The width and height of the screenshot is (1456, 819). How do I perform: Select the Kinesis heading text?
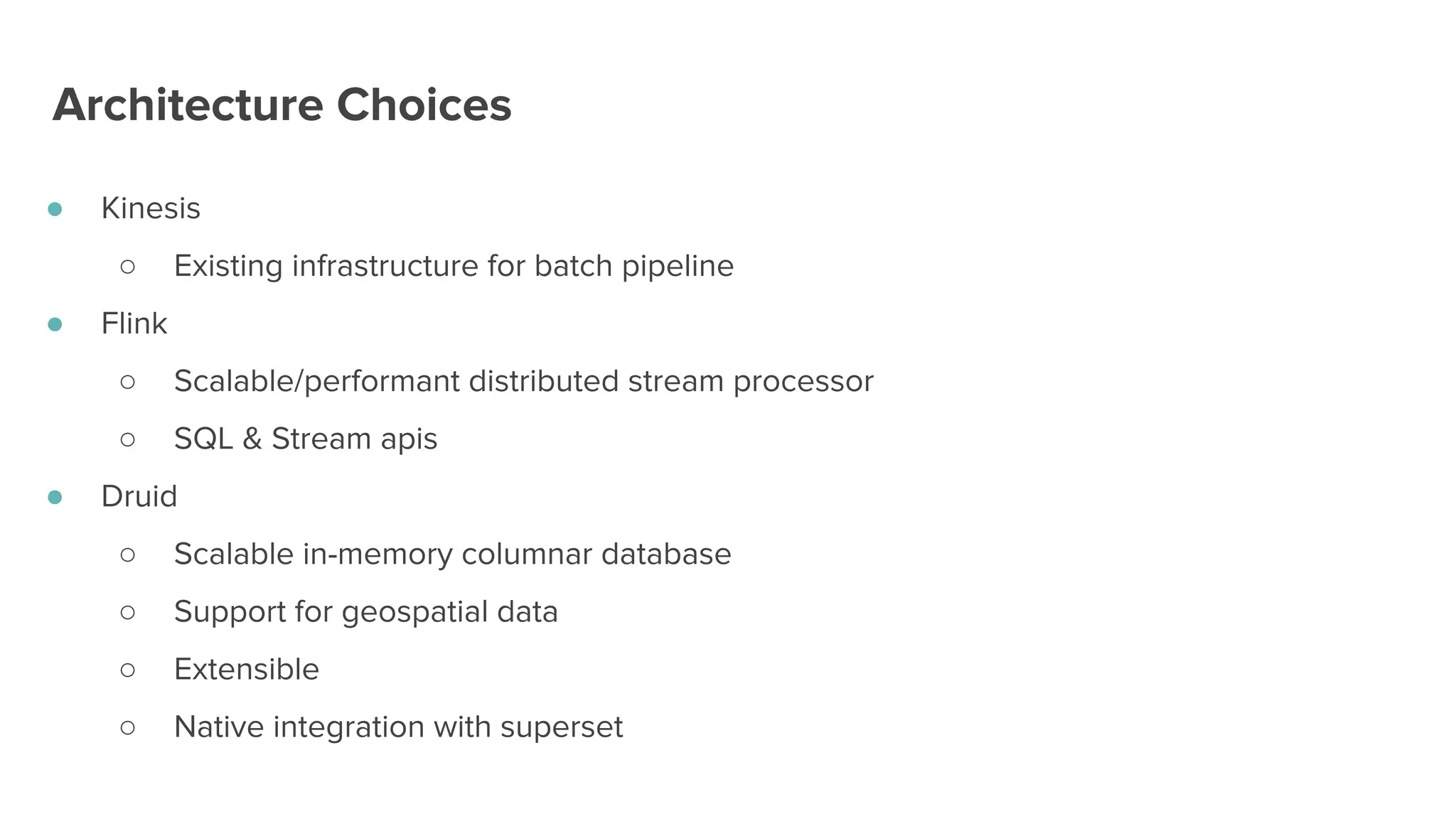pyautogui.click(x=151, y=208)
